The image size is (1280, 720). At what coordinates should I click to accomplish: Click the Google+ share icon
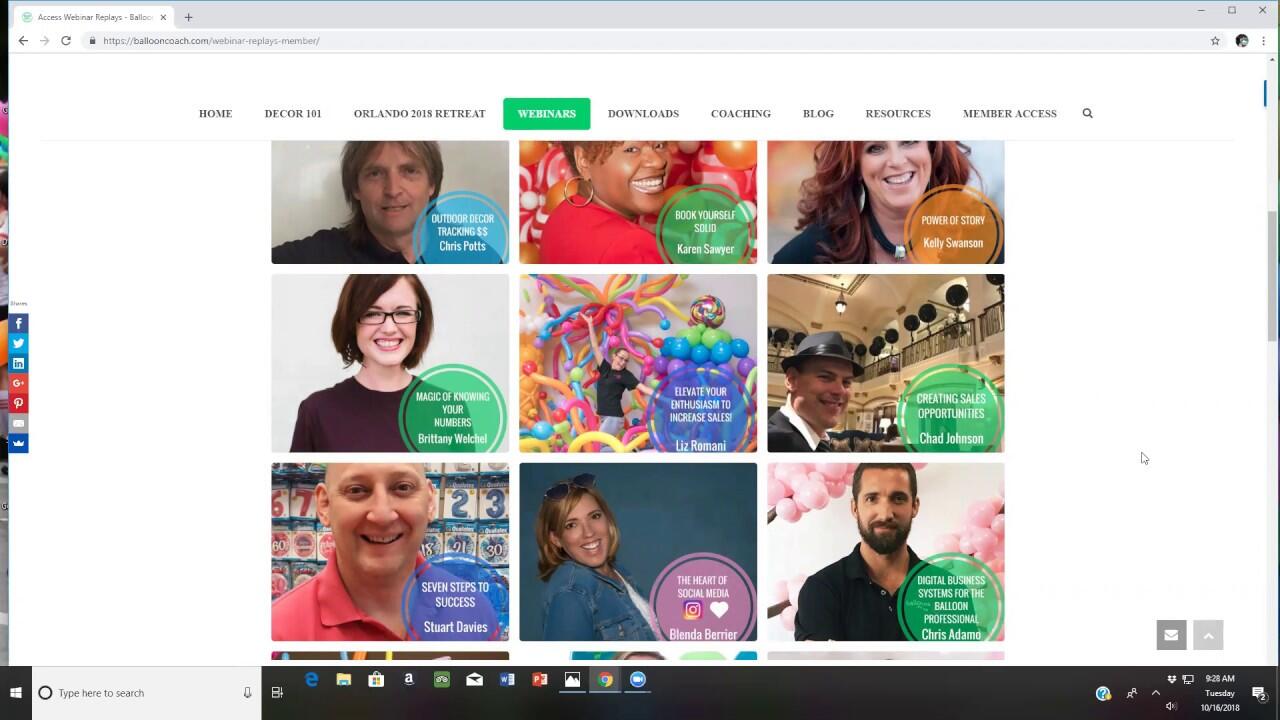[18, 383]
